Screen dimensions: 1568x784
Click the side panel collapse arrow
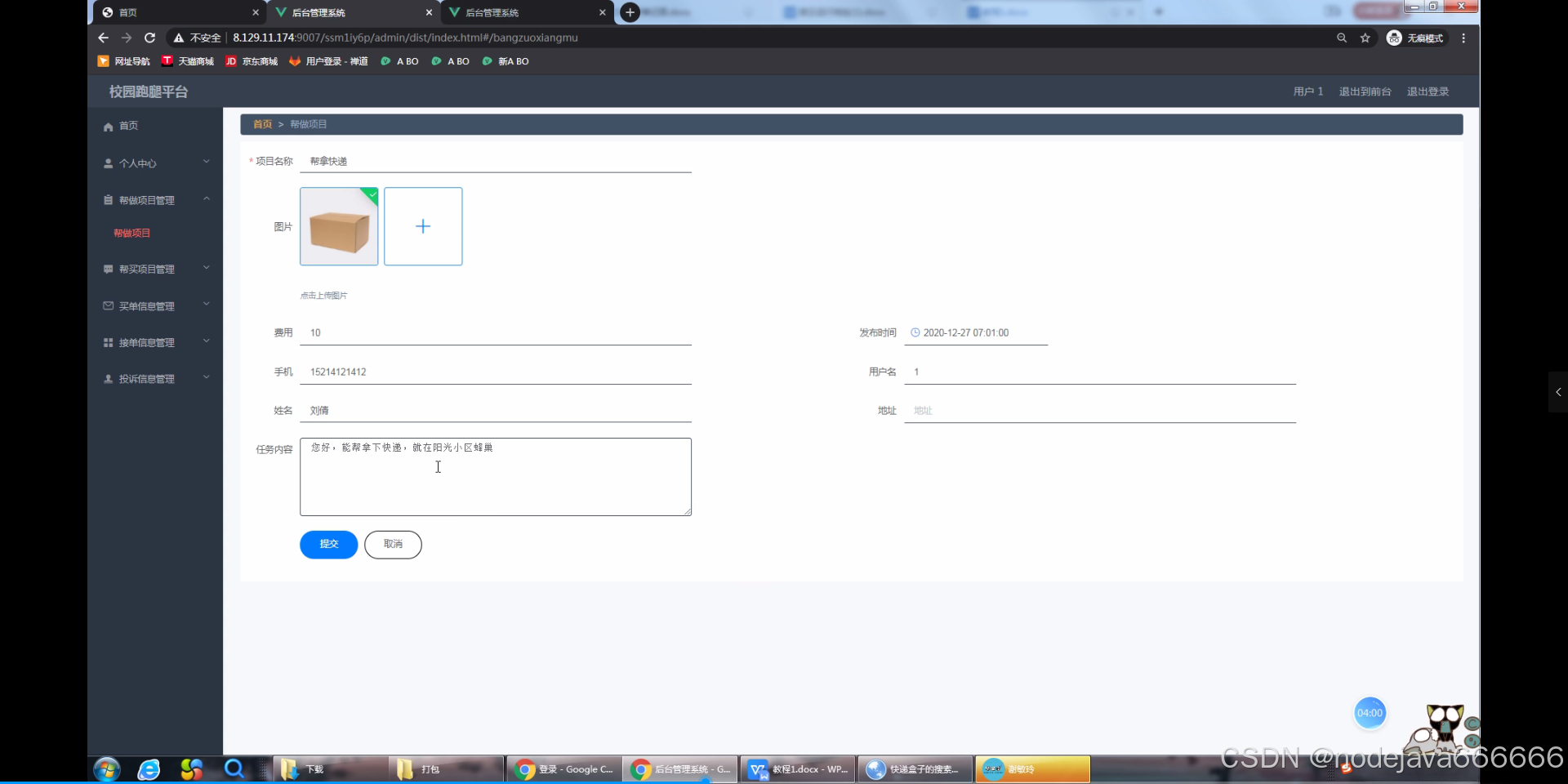pyautogui.click(x=1558, y=392)
